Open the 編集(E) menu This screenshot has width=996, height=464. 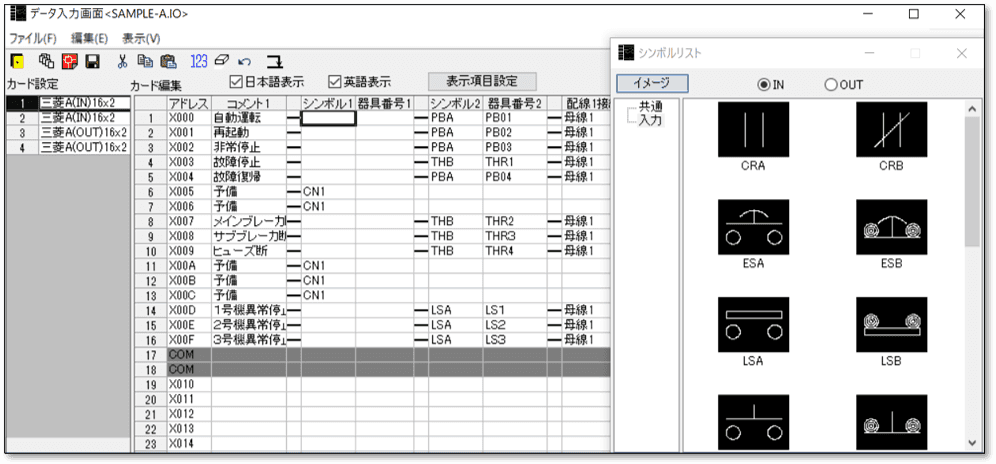tap(89, 38)
